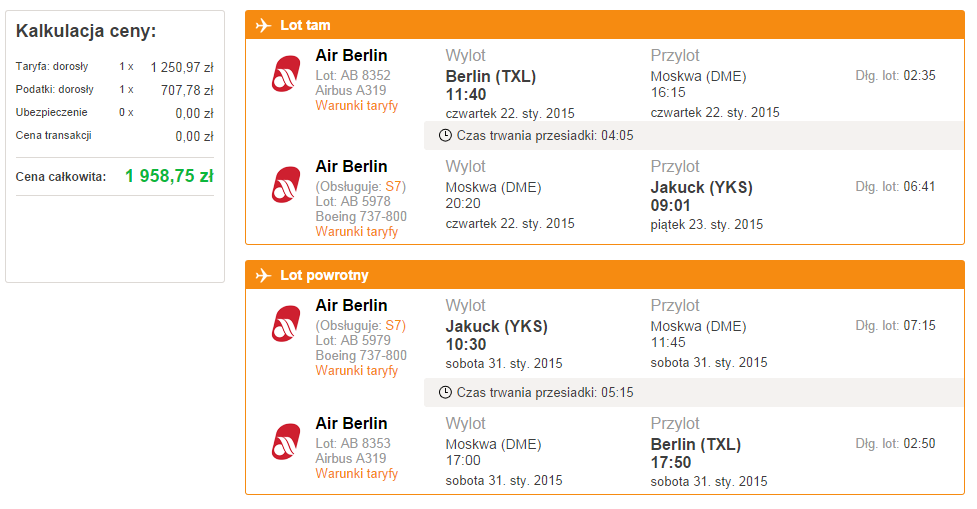This screenshot has width=977, height=509.
Task: Click Kalkulacja ceny heading
Action: click(86, 31)
